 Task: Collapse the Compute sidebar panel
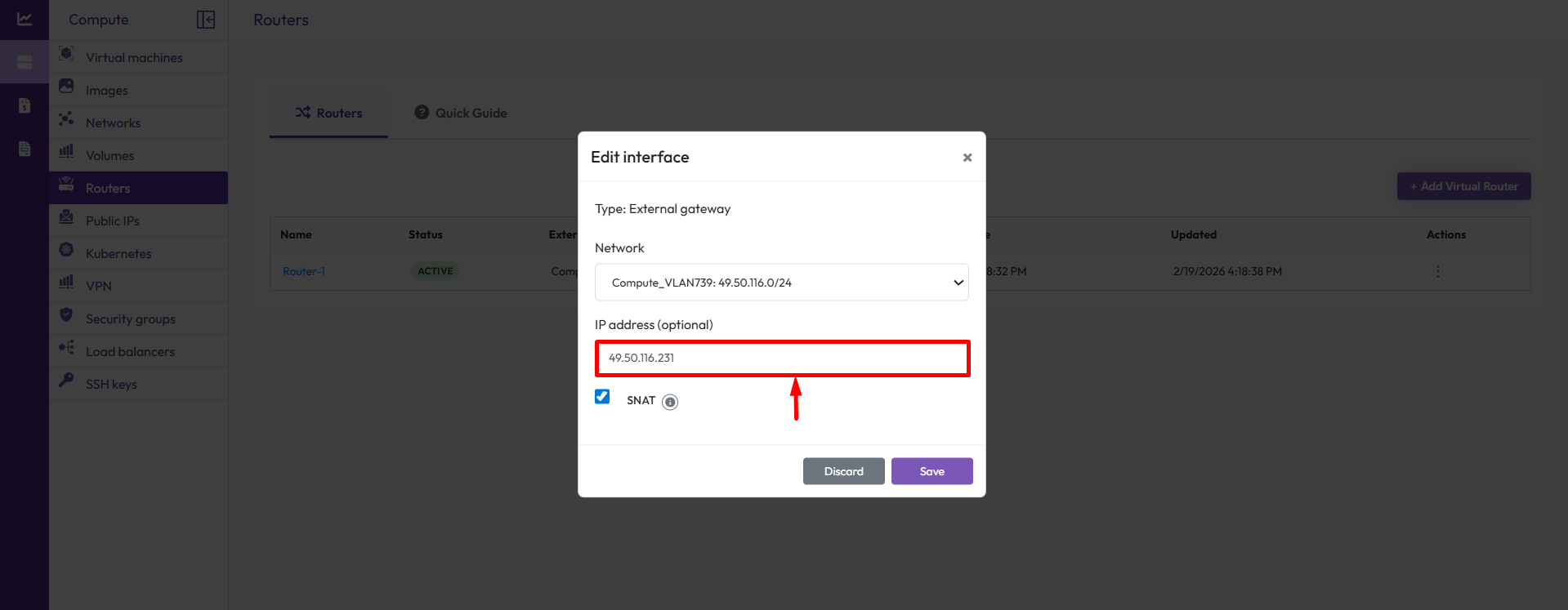[206, 20]
